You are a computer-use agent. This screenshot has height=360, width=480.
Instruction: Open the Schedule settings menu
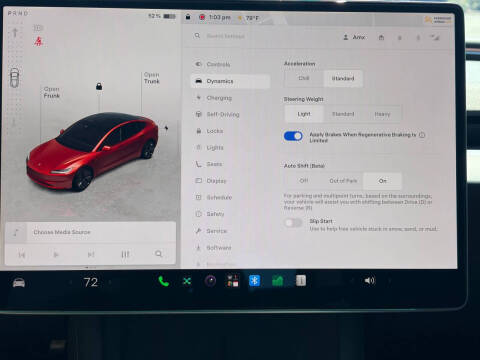[230, 197]
